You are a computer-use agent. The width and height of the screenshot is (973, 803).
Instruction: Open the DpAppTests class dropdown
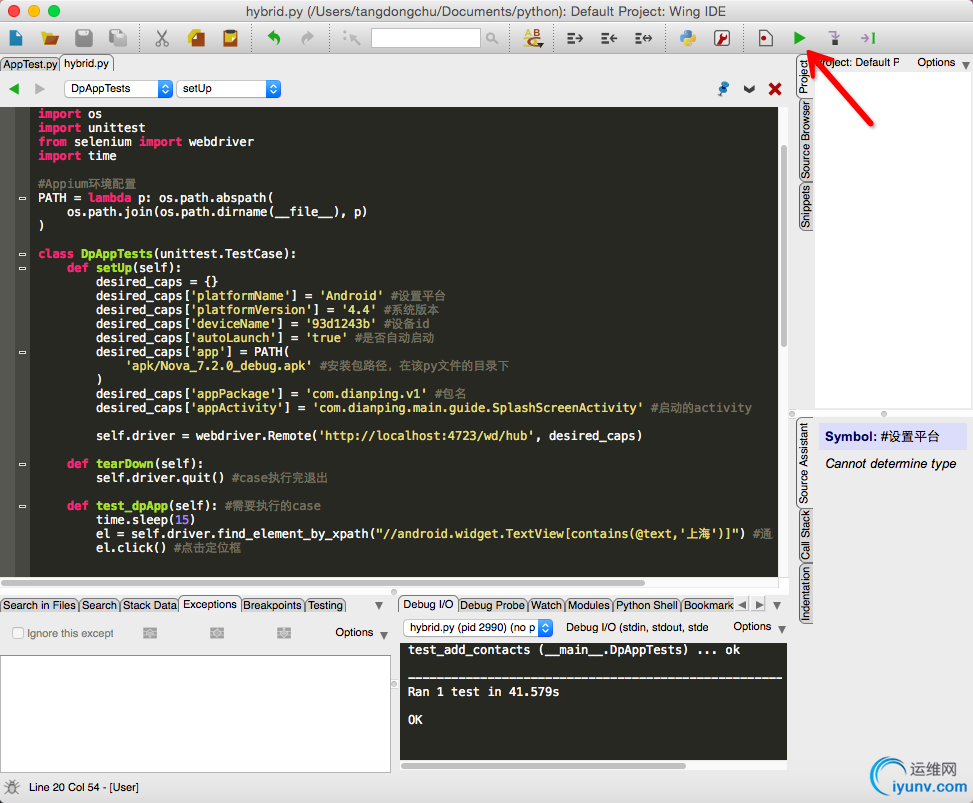tap(118, 89)
